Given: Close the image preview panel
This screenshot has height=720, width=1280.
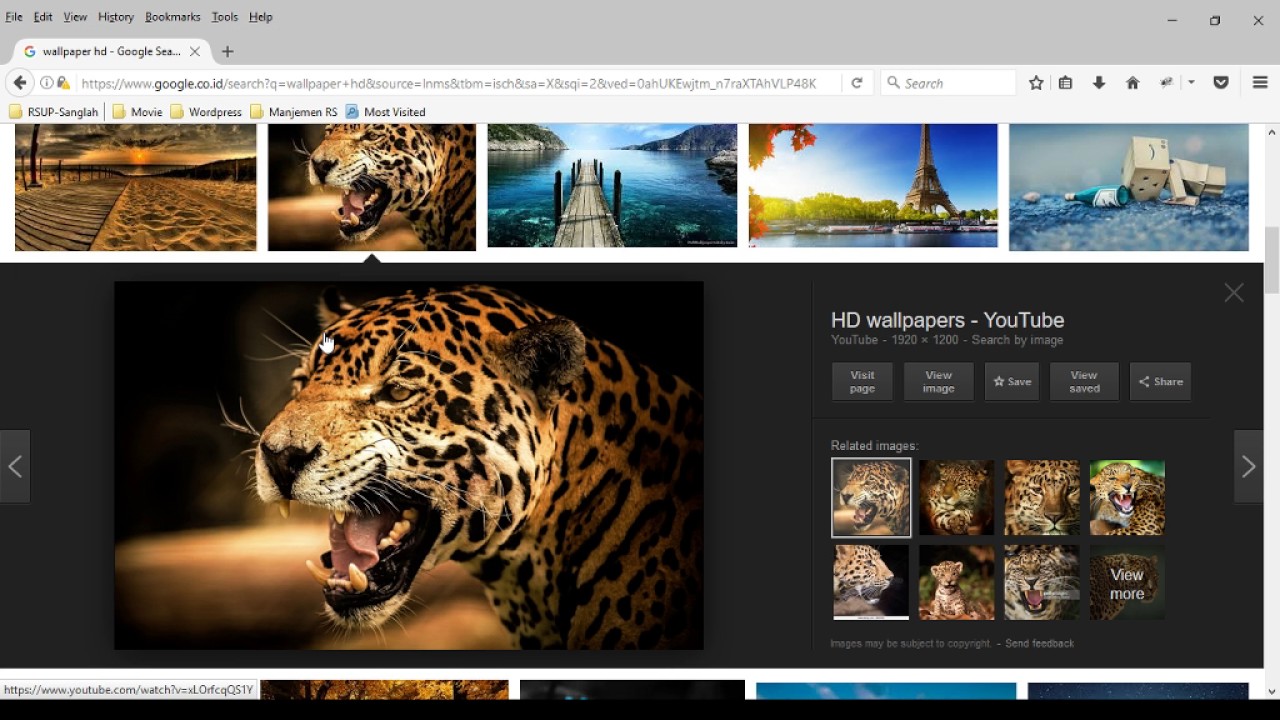Looking at the screenshot, I should point(1234,293).
